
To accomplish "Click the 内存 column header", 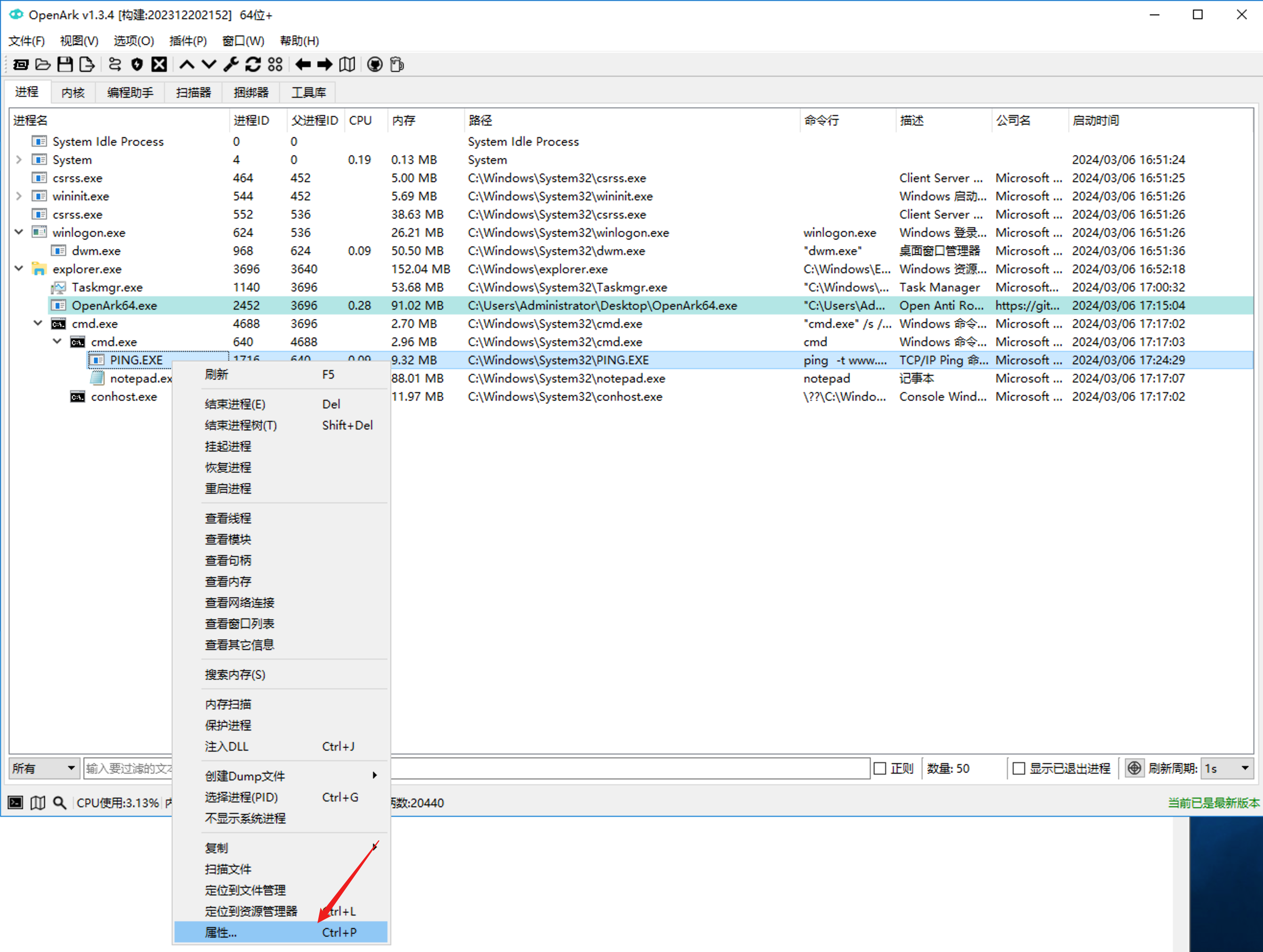I will 404,120.
